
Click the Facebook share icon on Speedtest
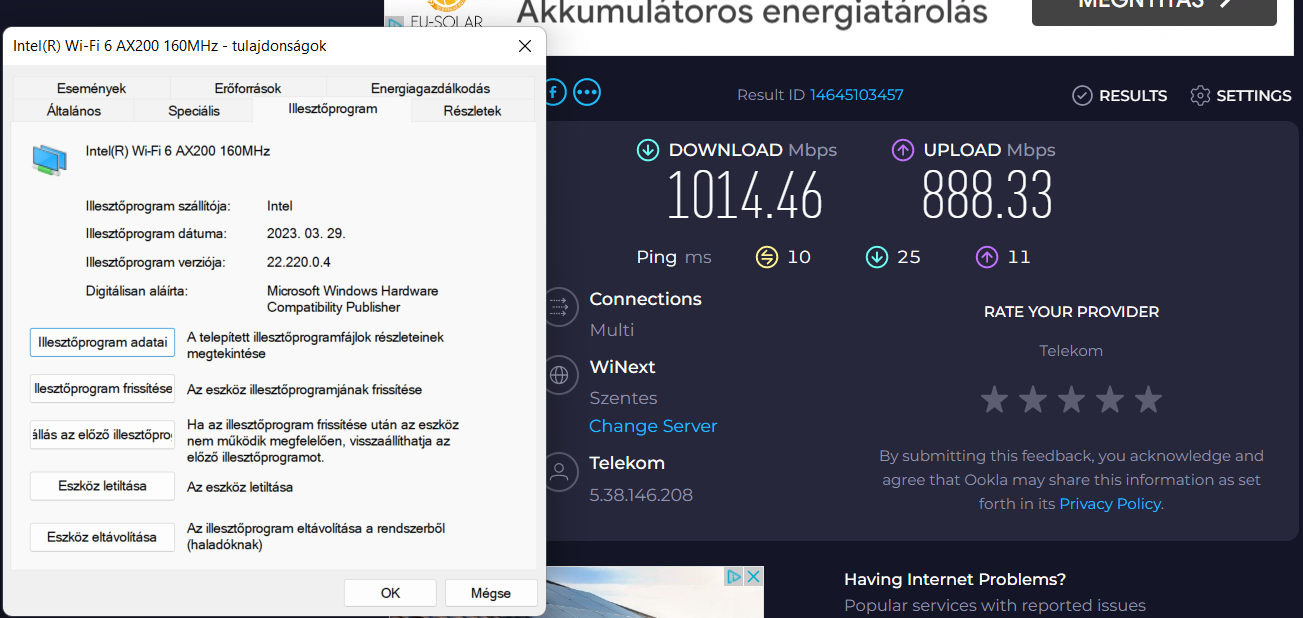[x=555, y=93]
